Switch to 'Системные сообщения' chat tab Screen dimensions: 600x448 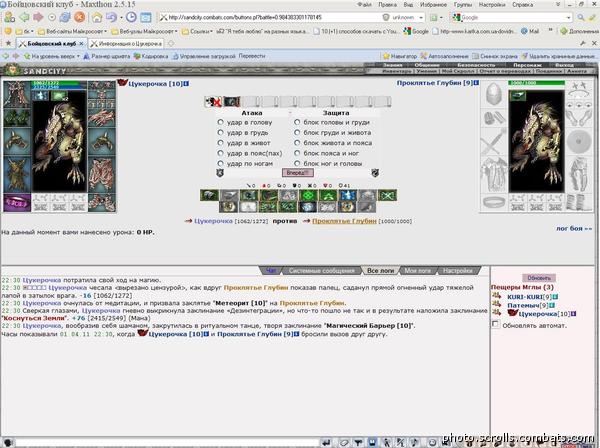tap(321, 270)
